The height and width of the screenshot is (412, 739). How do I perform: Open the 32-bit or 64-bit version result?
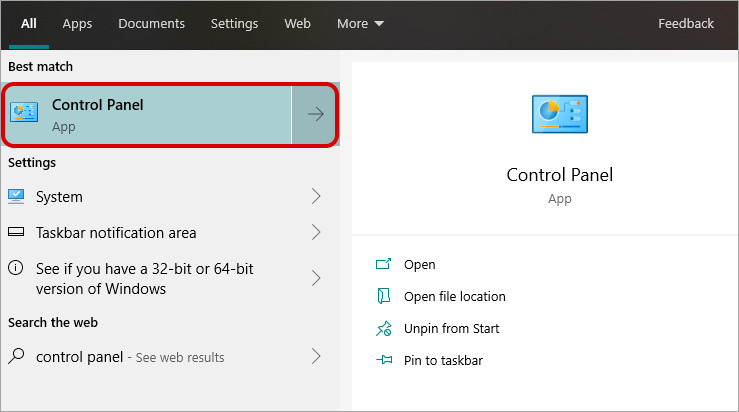pyautogui.click(x=164, y=279)
